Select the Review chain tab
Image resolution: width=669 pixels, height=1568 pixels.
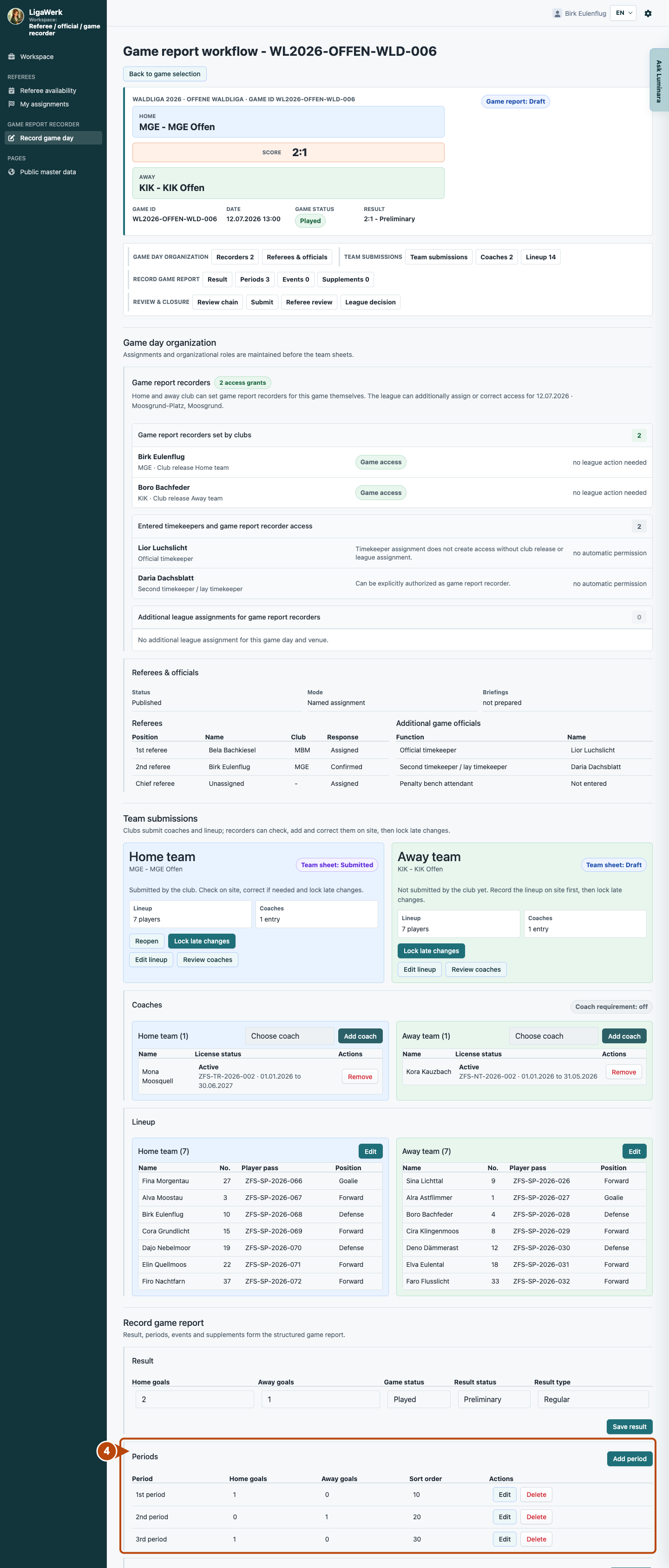tap(217, 302)
